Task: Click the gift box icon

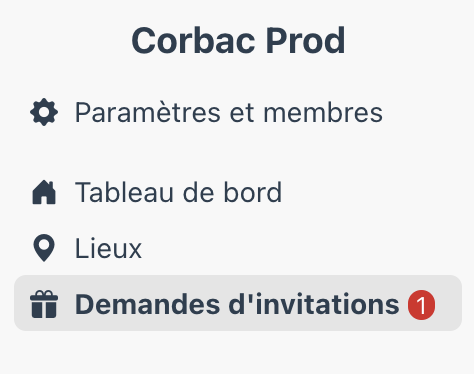Action: (44, 304)
